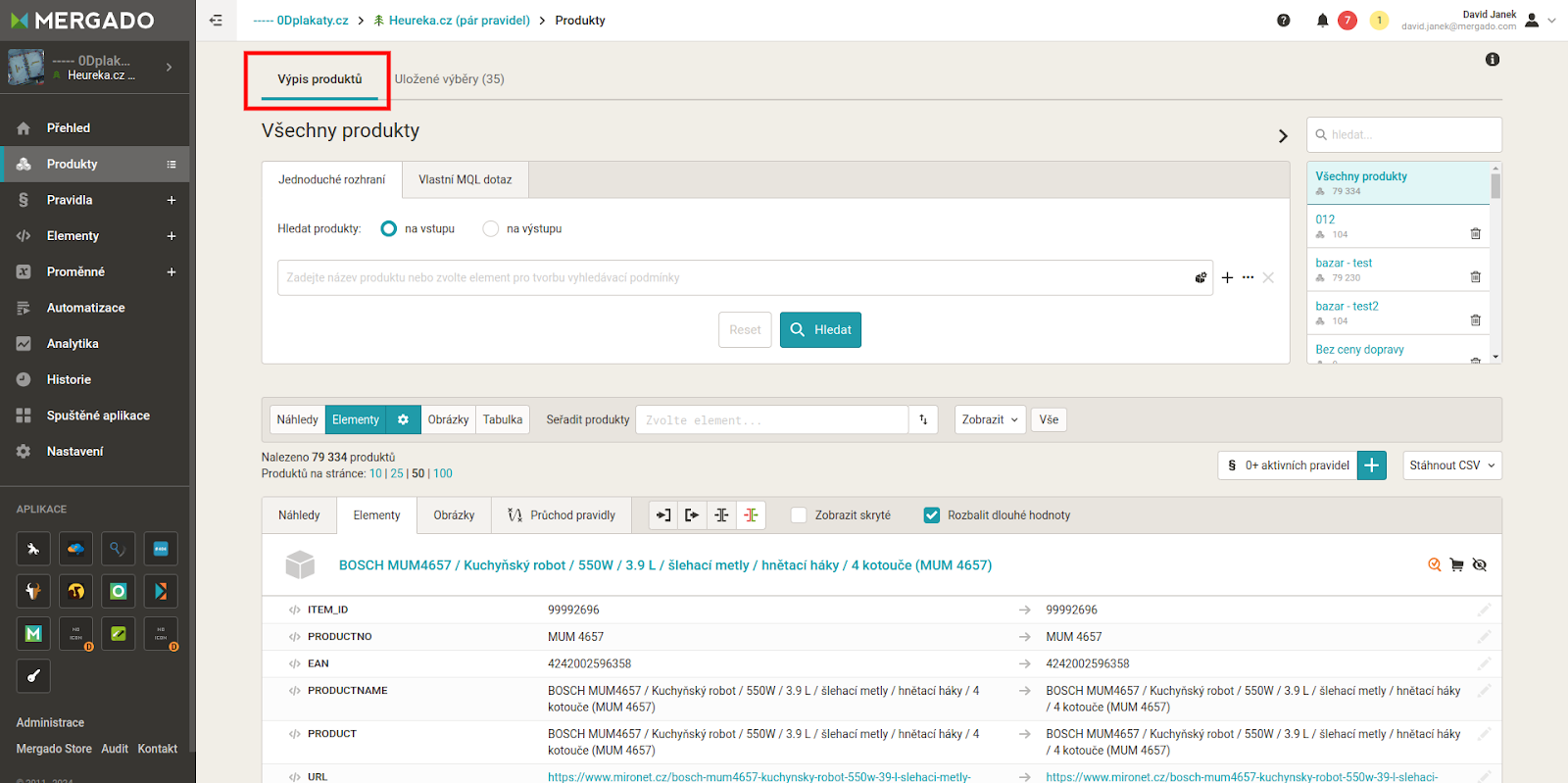Launch the green M app icon
The height and width of the screenshot is (783, 1568).
pos(33,634)
